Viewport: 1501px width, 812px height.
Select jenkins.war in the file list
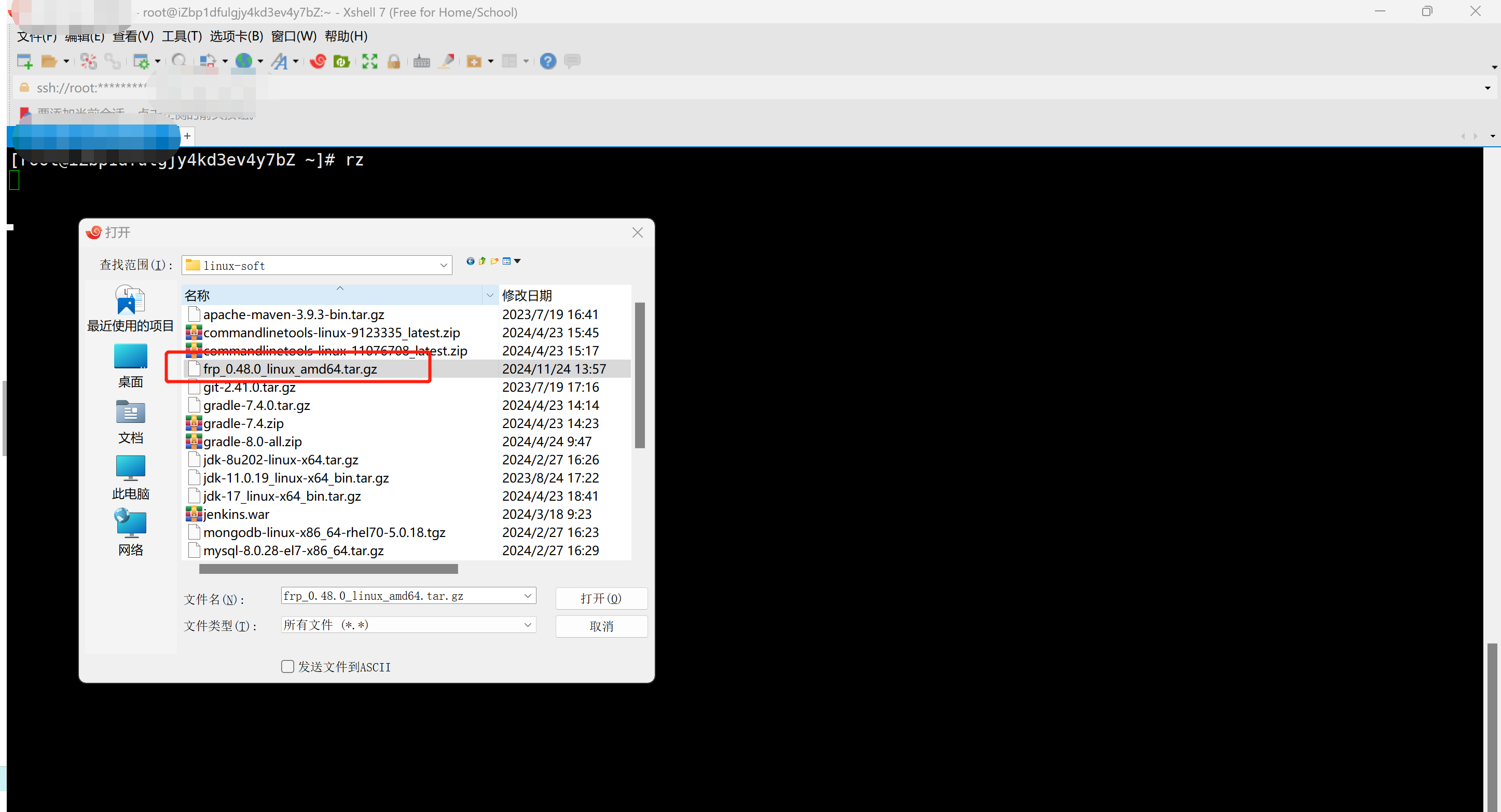[407, 514]
